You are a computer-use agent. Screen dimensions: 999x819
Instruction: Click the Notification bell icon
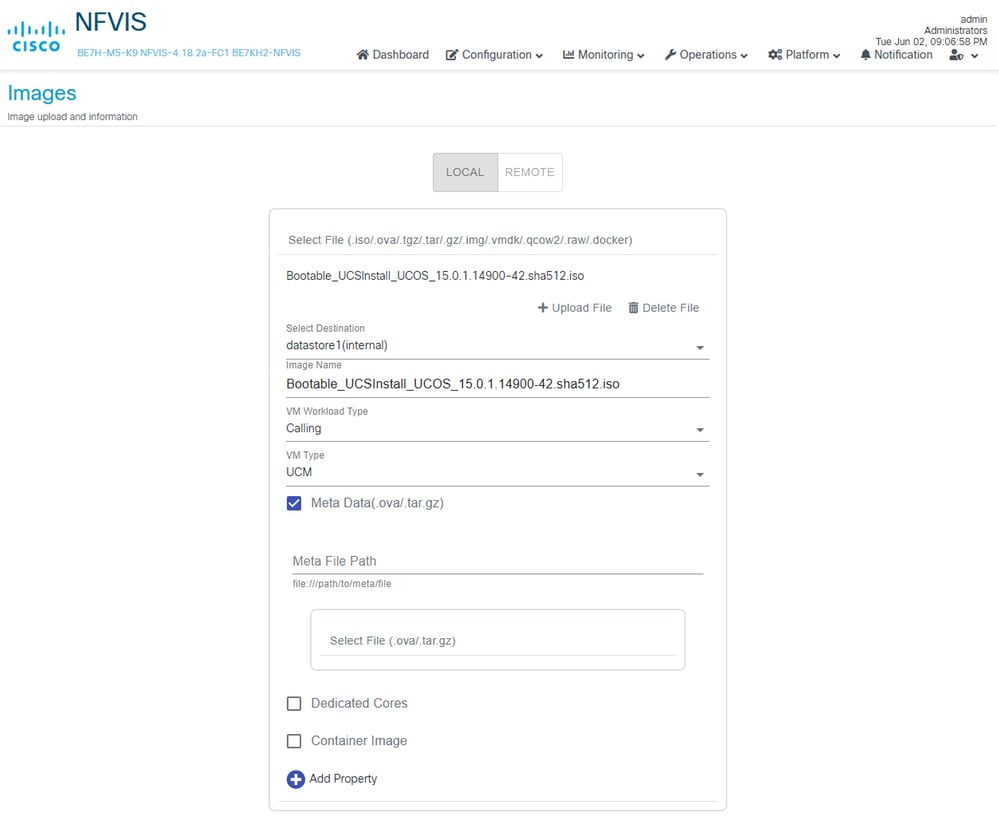(x=865, y=55)
